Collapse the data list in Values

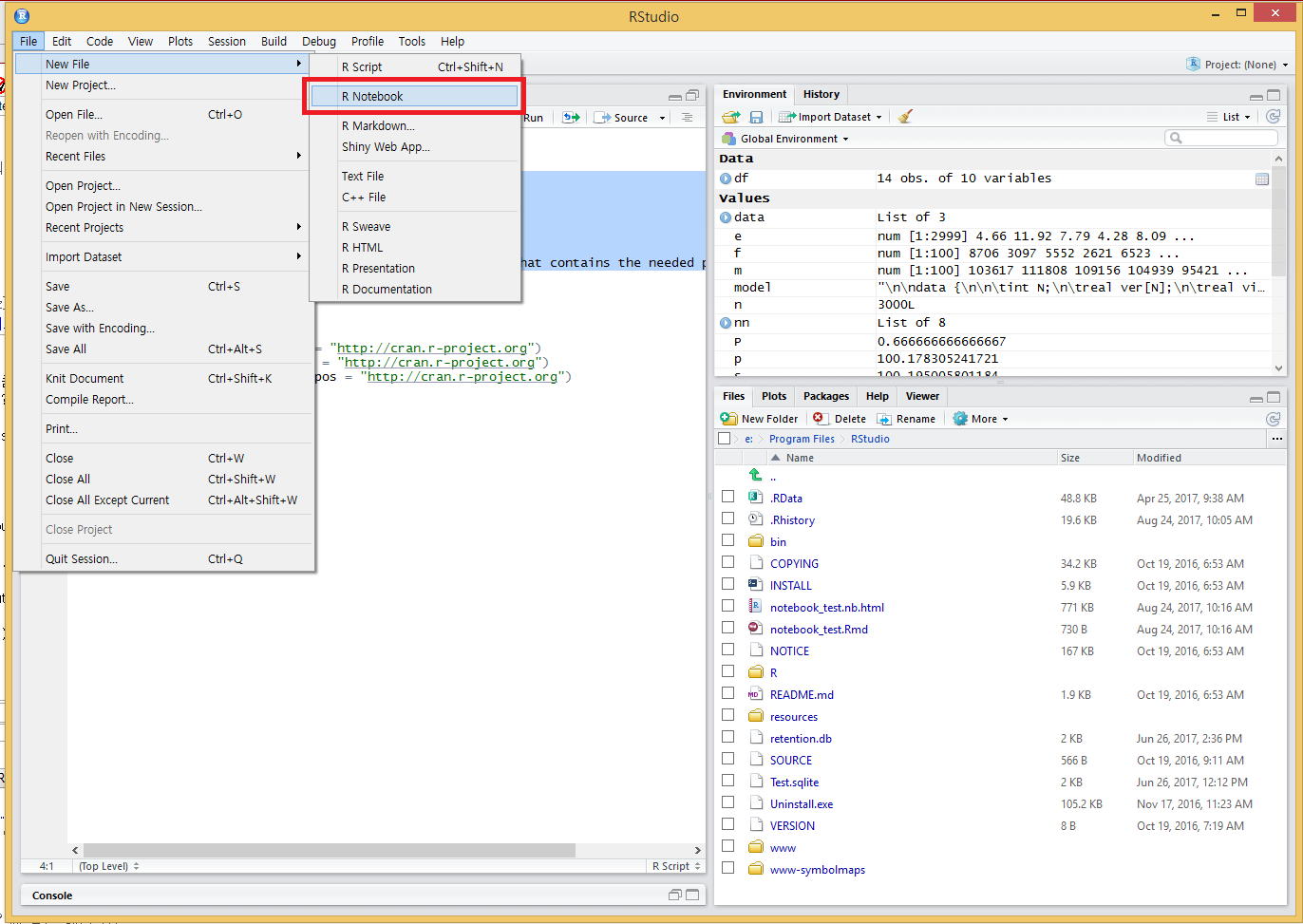pos(726,217)
